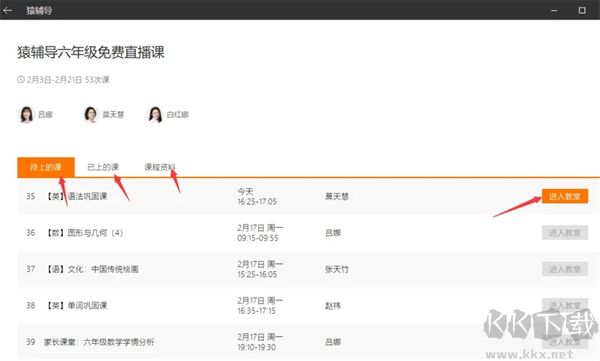
Task: Click teacher 吕娜 in lesson 39 row
Action: point(333,342)
